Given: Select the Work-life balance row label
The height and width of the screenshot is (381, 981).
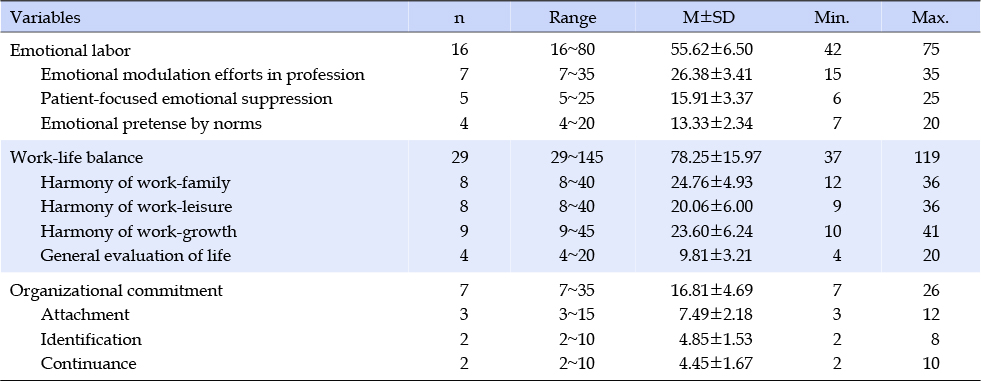Looking at the screenshot, I should [73, 158].
